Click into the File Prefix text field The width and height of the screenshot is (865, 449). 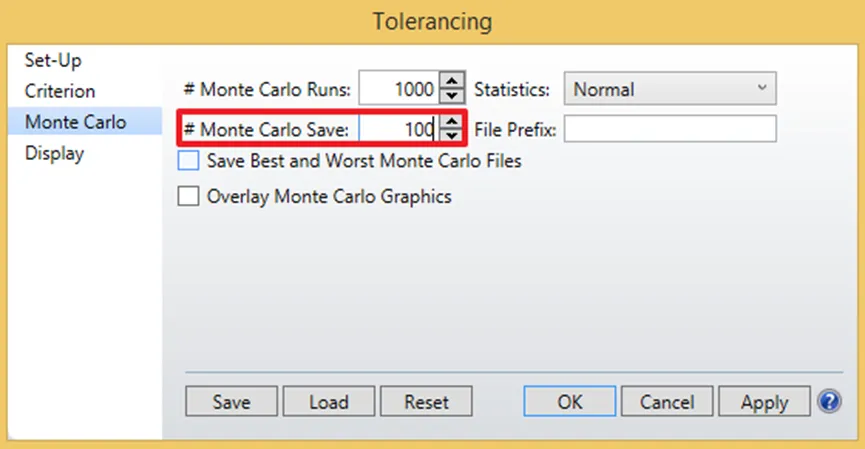[x=670, y=129]
